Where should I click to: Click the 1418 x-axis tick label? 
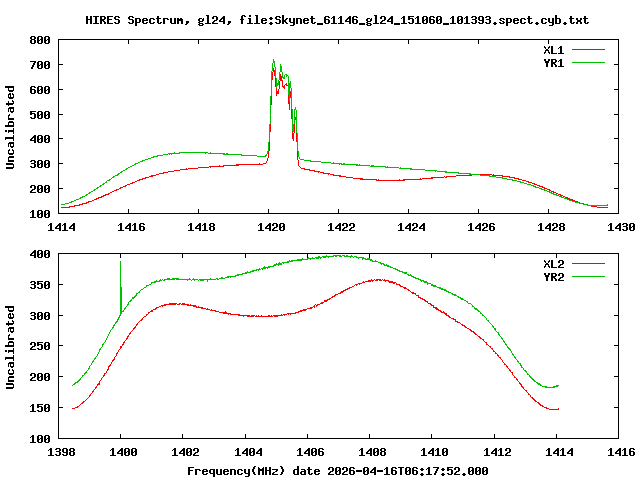pos(201,227)
